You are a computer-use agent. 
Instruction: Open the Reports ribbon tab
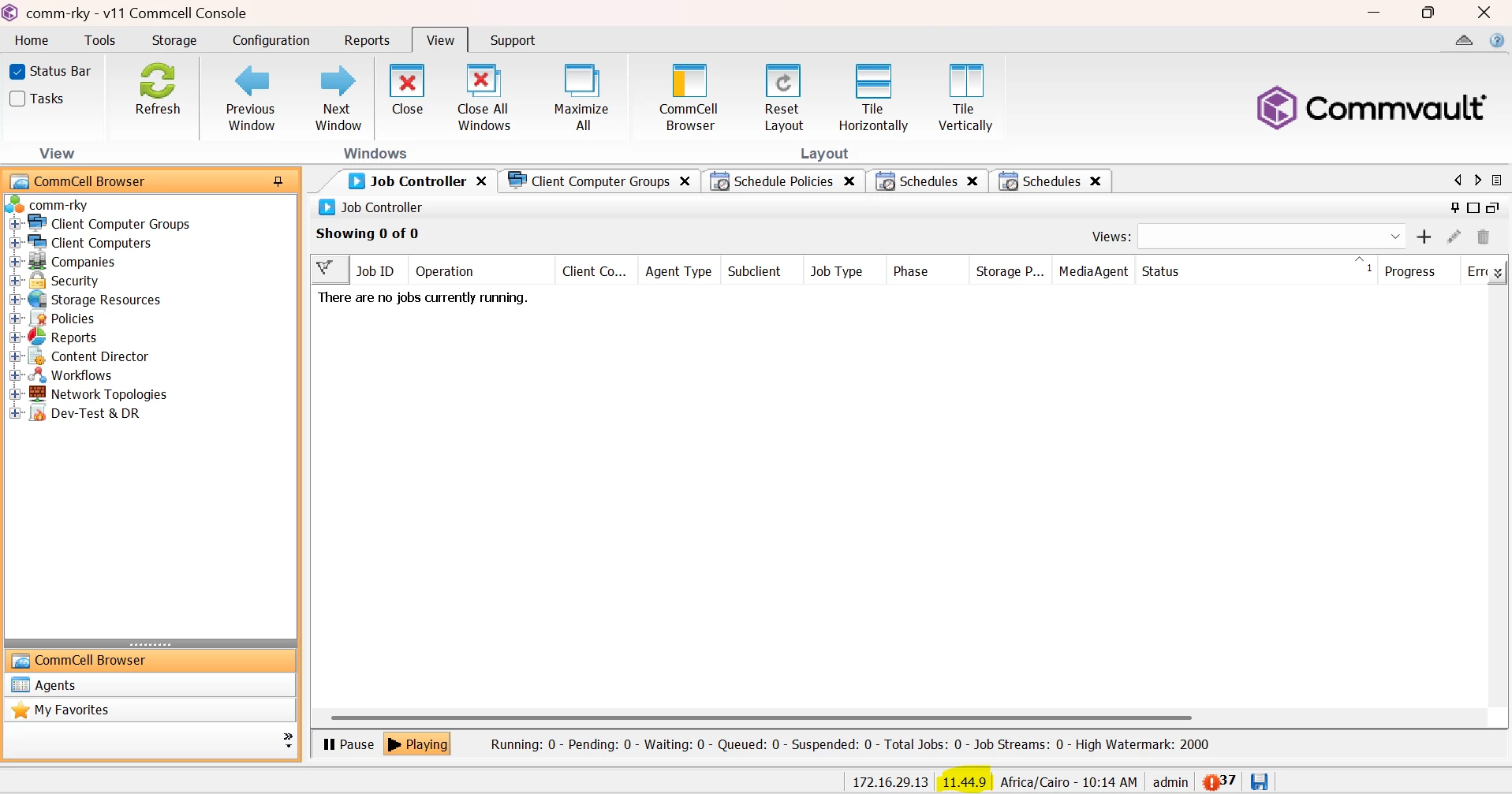pyautogui.click(x=367, y=40)
